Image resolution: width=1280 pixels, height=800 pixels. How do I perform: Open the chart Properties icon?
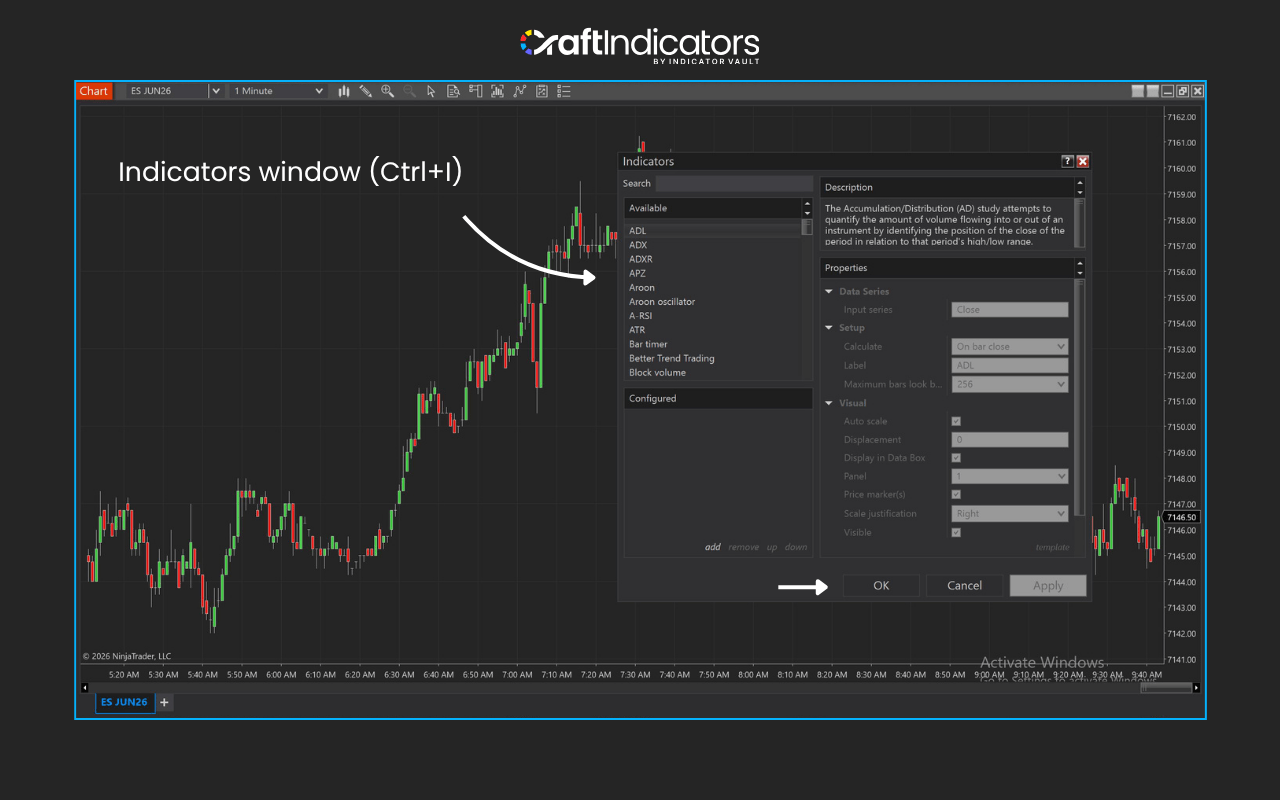pyautogui.click(x=542, y=91)
